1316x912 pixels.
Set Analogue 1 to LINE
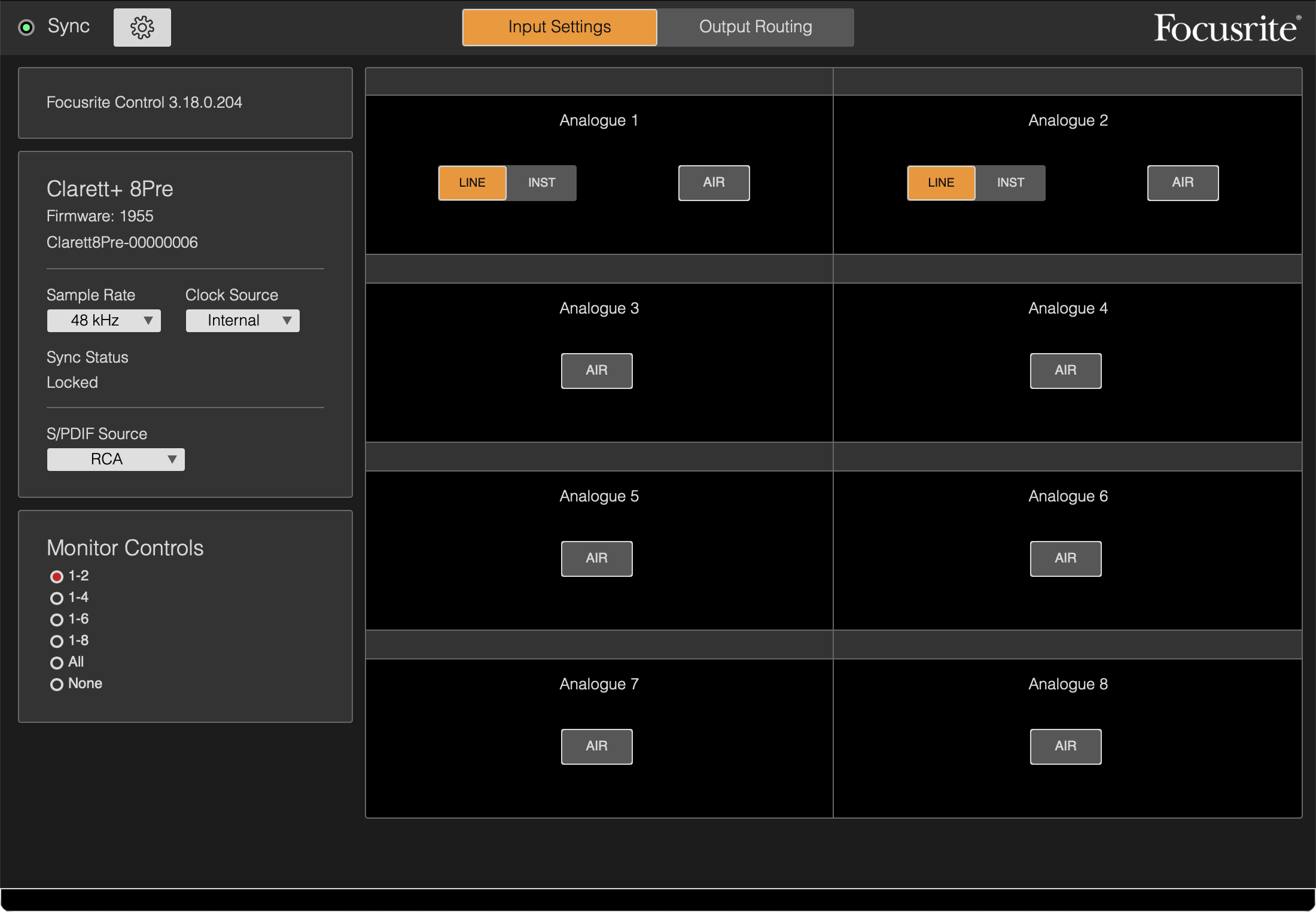coord(473,183)
